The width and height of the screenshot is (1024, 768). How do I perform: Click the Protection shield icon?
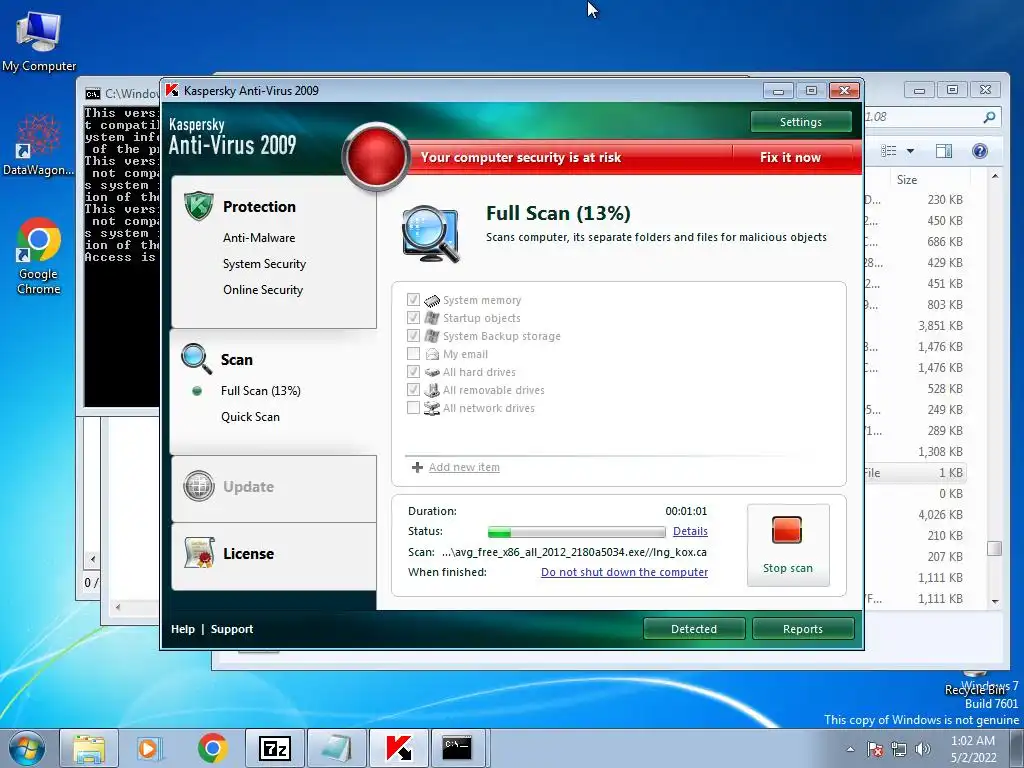pyautogui.click(x=199, y=206)
